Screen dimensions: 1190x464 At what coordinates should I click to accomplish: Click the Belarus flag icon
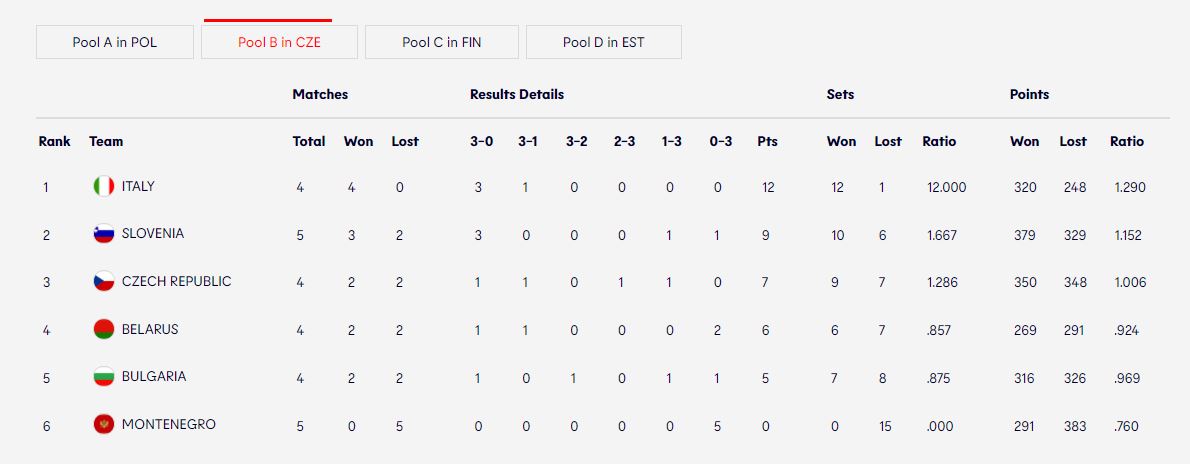[x=104, y=329]
